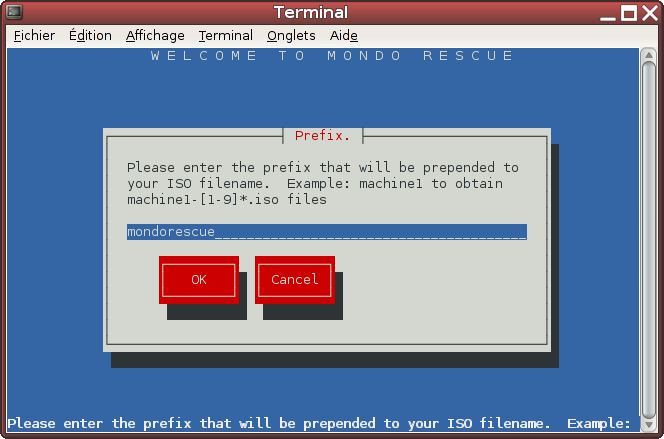Close the Terminal window
This screenshot has height=439, width=664.
[x=650, y=13]
